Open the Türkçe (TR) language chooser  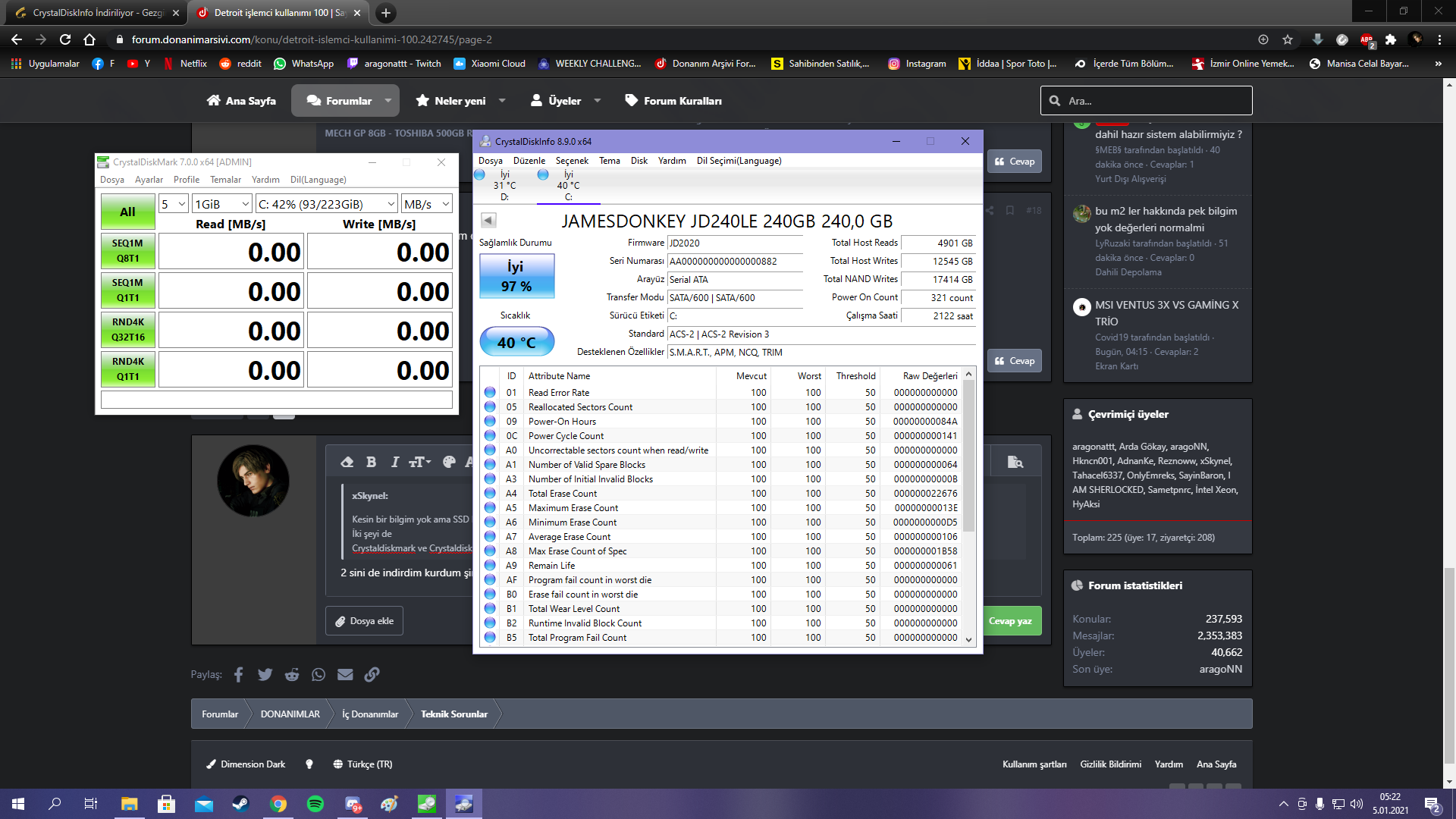coord(362,764)
